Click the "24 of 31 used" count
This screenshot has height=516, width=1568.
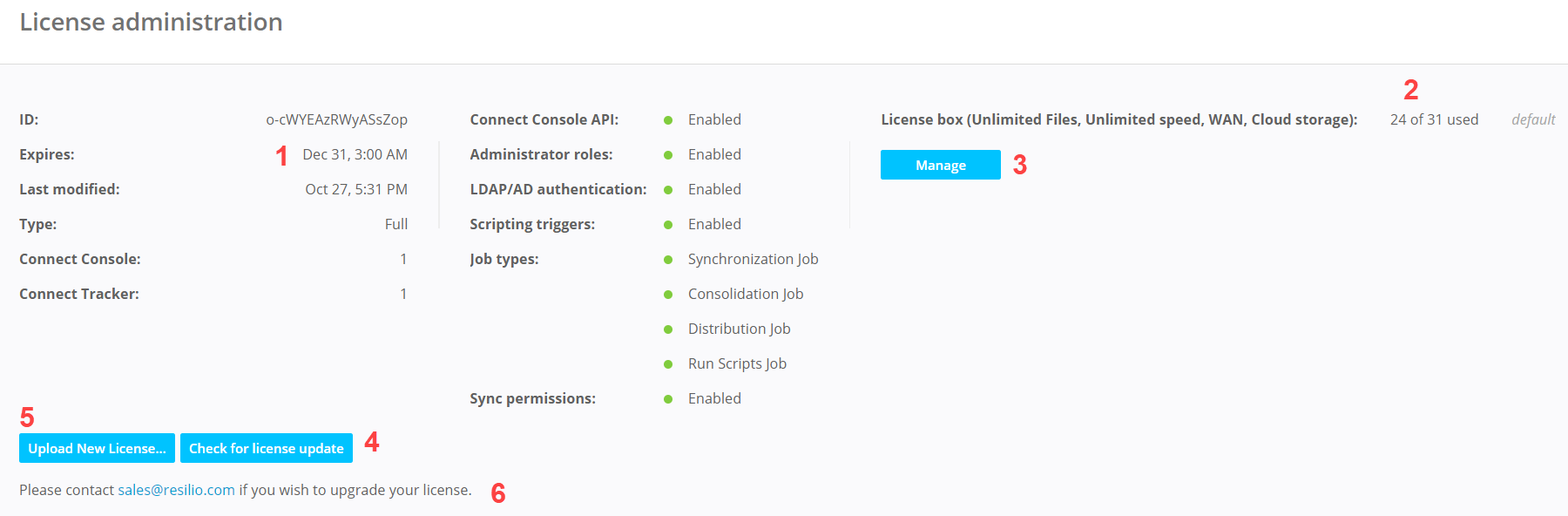click(1434, 119)
